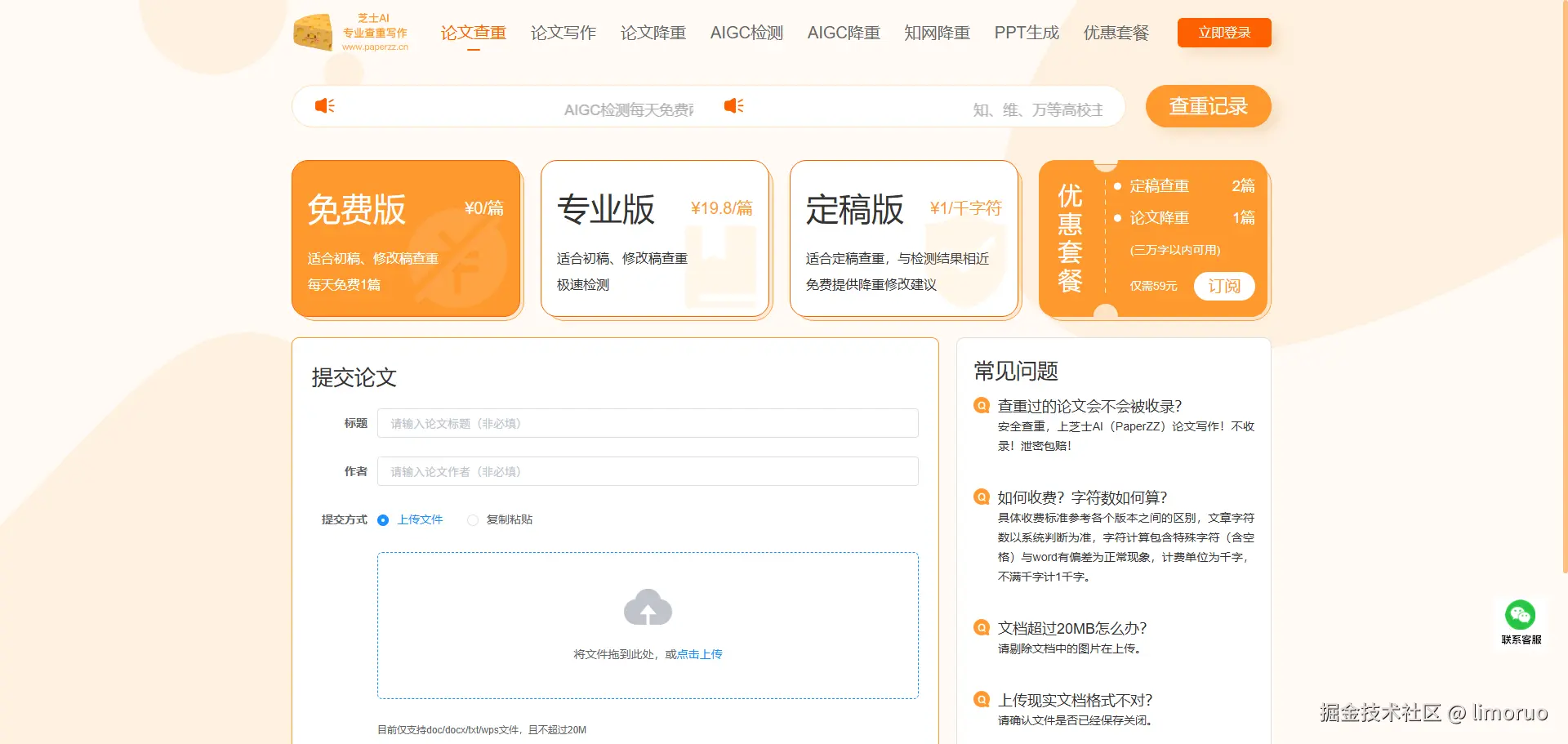Click the cheese logo of 芝士AI

313,33
